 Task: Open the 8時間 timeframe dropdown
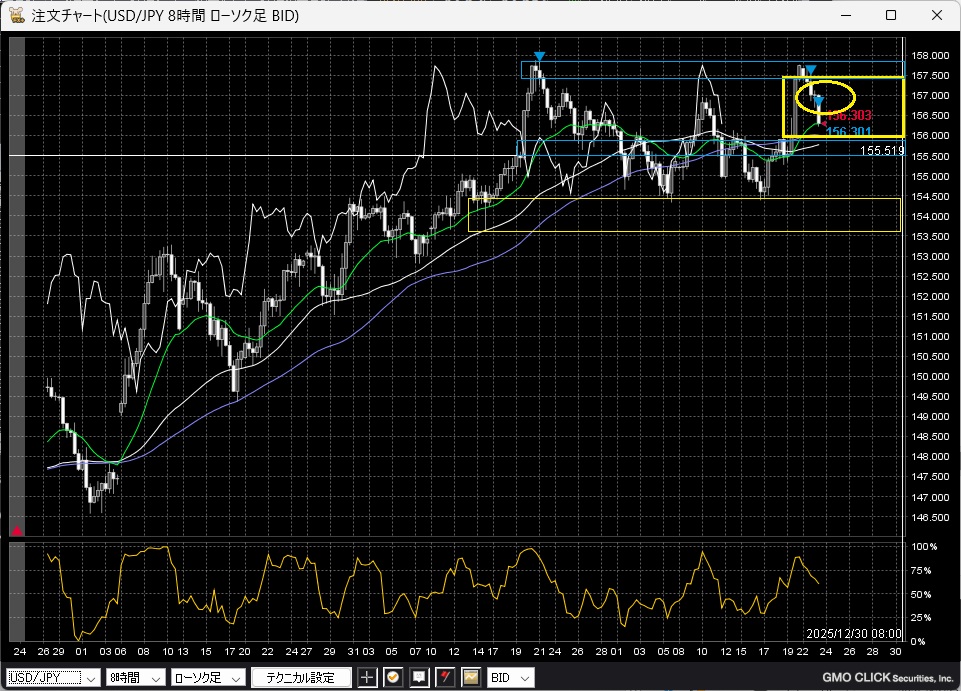coord(135,678)
